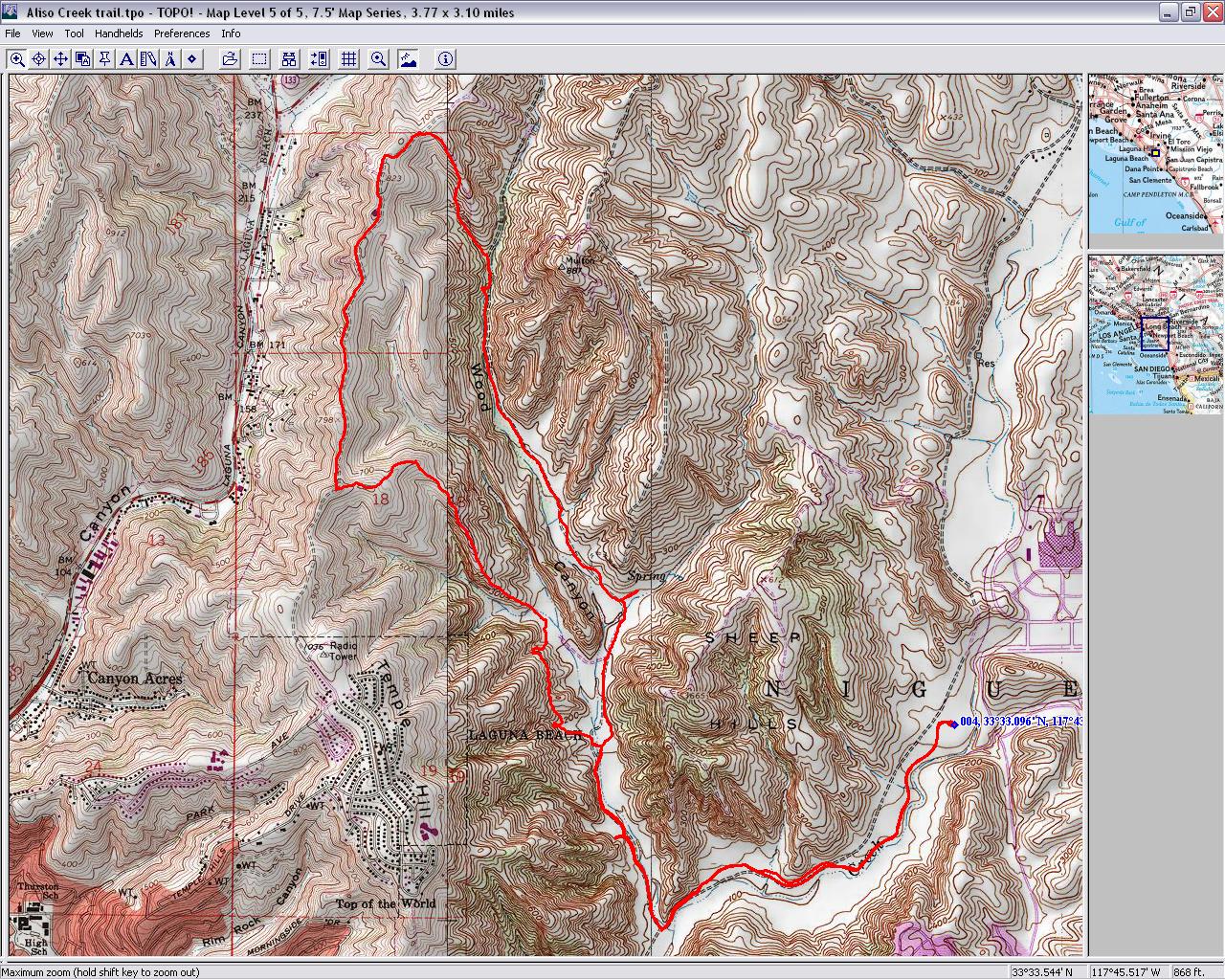Click the latitude readout 33°33.544' N

point(1042,972)
